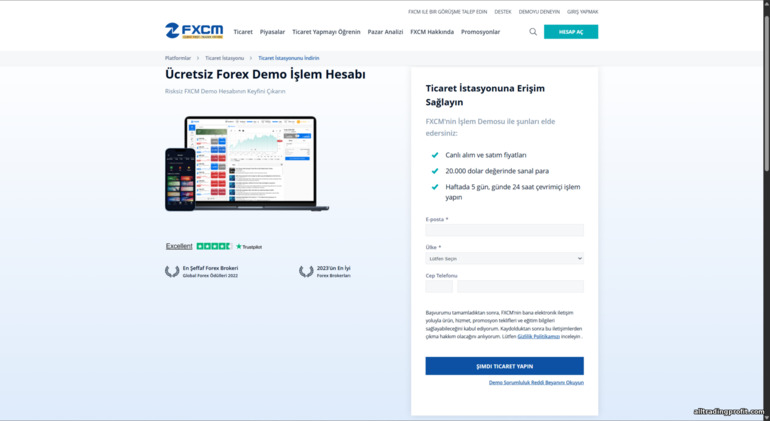Click the 'Canlı alım ve satım fiyatları' text
This screenshot has width=770, height=421.
point(486,155)
